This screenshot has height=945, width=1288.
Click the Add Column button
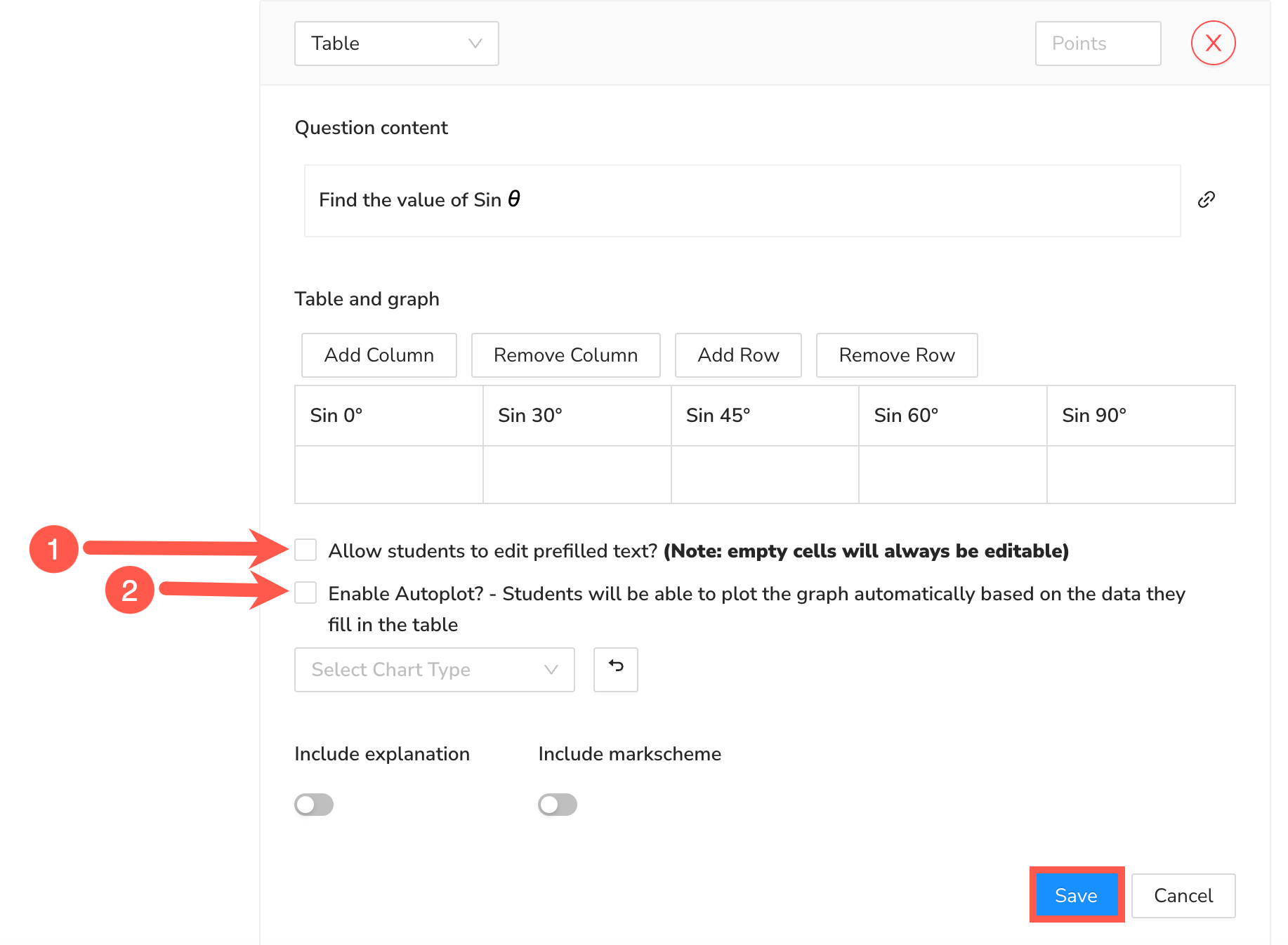point(379,355)
